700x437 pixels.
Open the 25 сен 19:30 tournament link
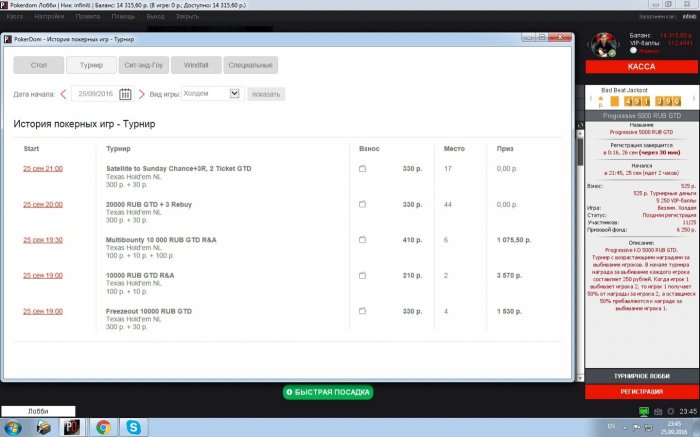pyautogui.click(x=43, y=240)
